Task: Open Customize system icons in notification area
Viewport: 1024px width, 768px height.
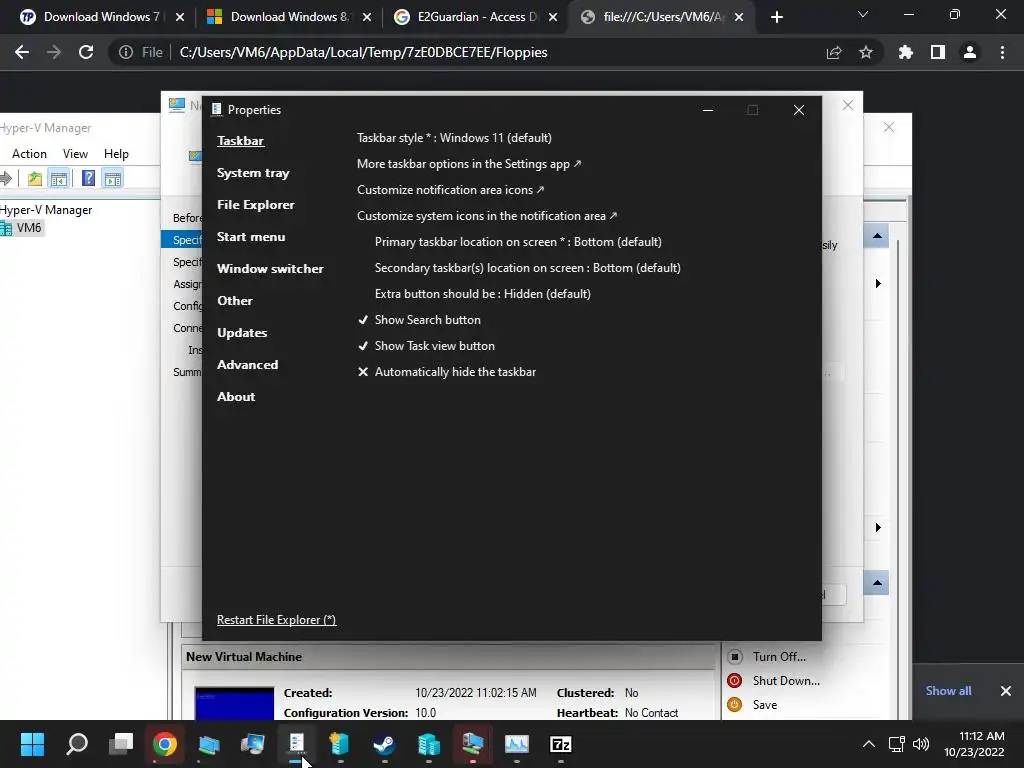Action: [x=487, y=216]
